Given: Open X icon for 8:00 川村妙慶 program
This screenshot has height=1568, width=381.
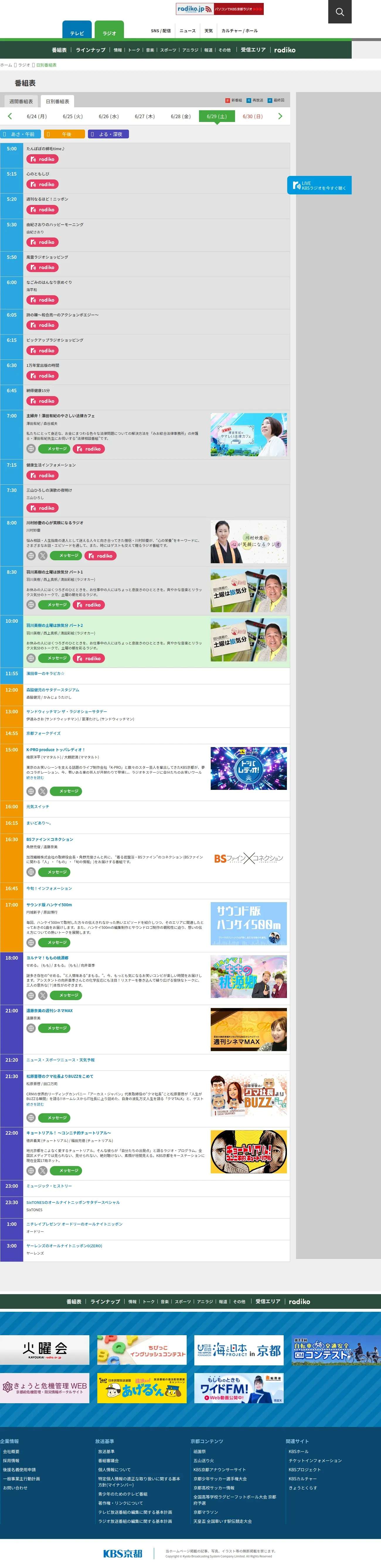Looking at the screenshot, I should pos(42,556).
